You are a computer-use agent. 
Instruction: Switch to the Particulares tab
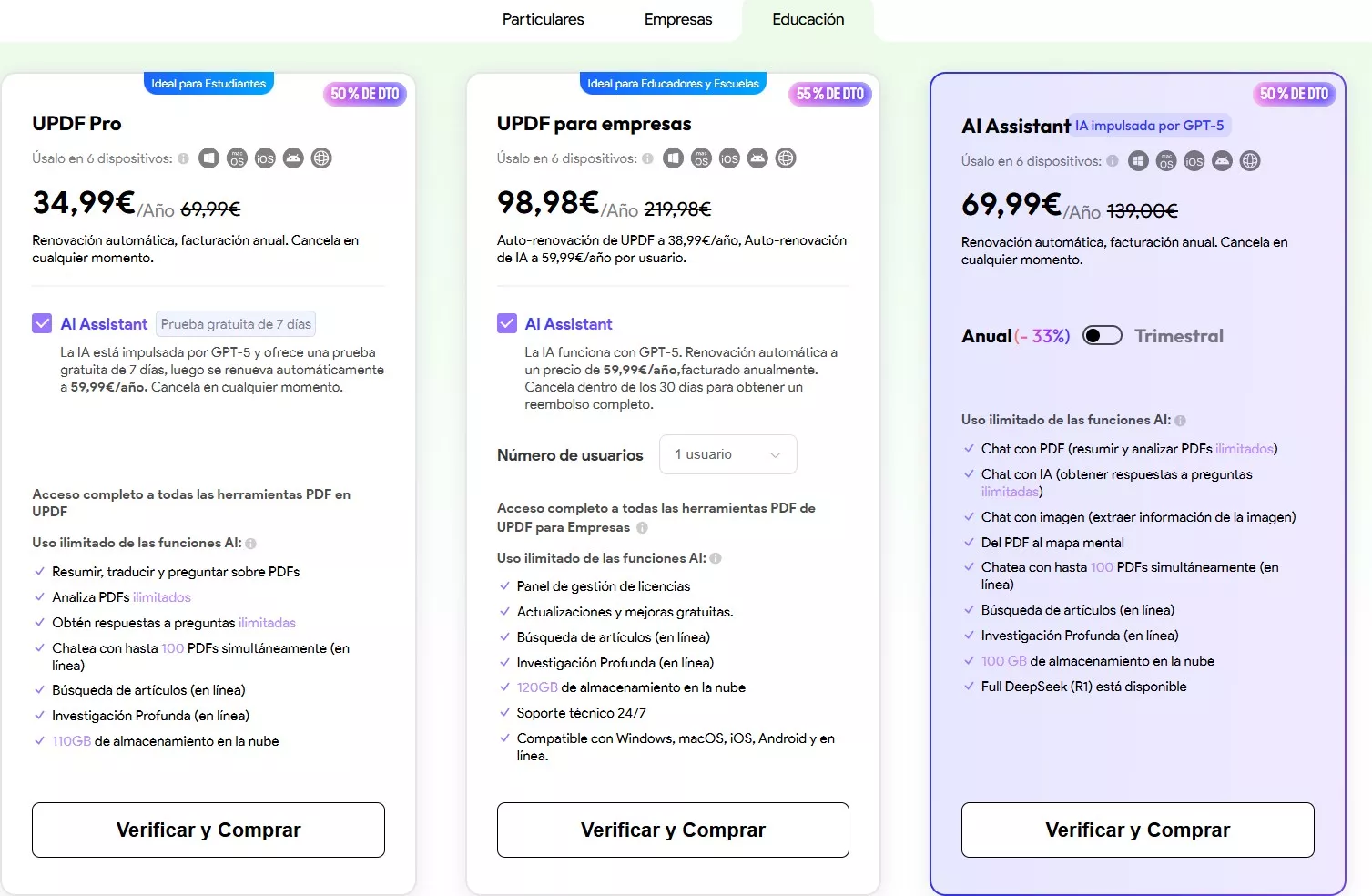(543, 19)
